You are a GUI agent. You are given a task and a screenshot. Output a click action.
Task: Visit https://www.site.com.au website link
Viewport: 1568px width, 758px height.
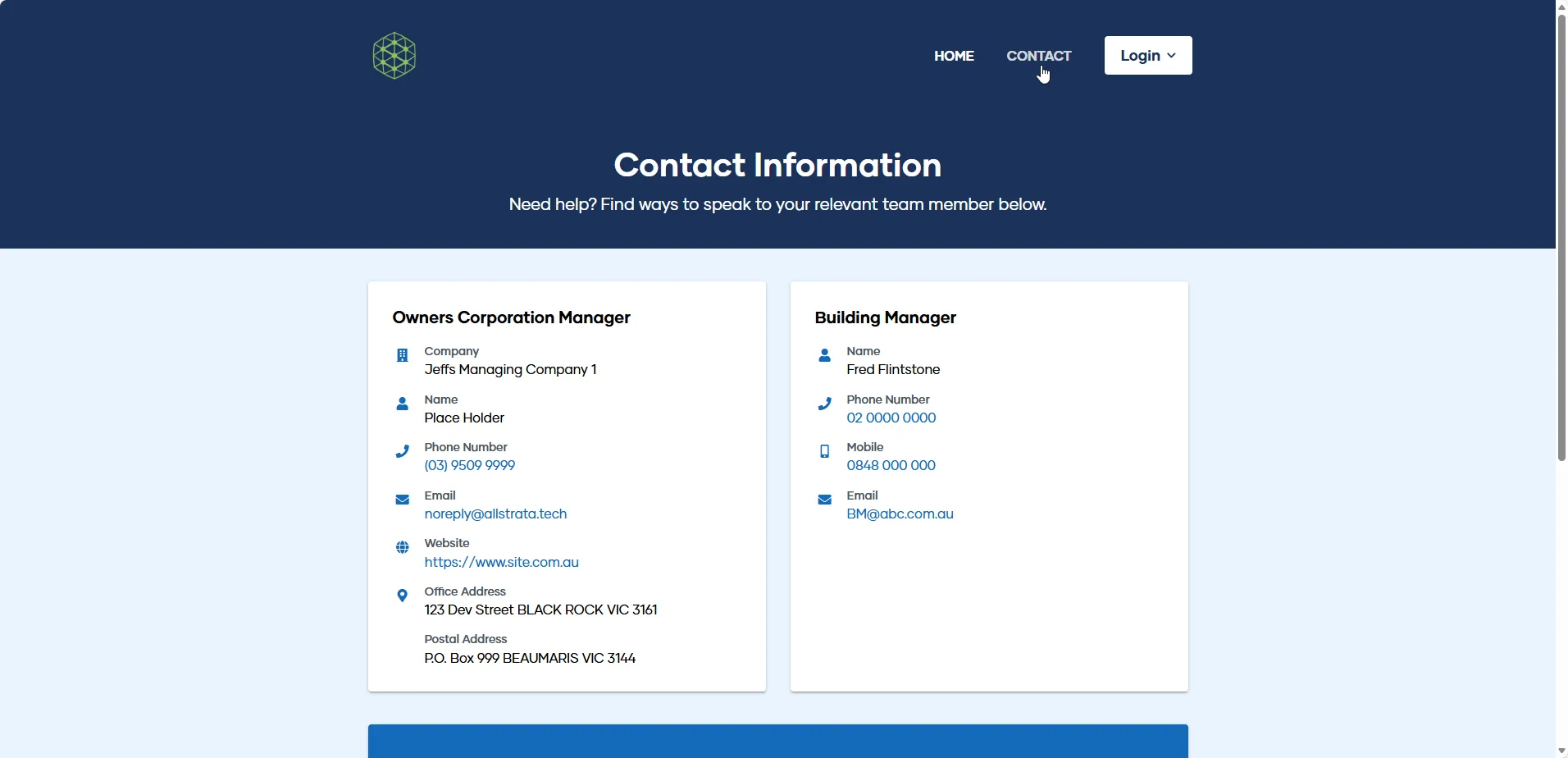pos(502,563)
